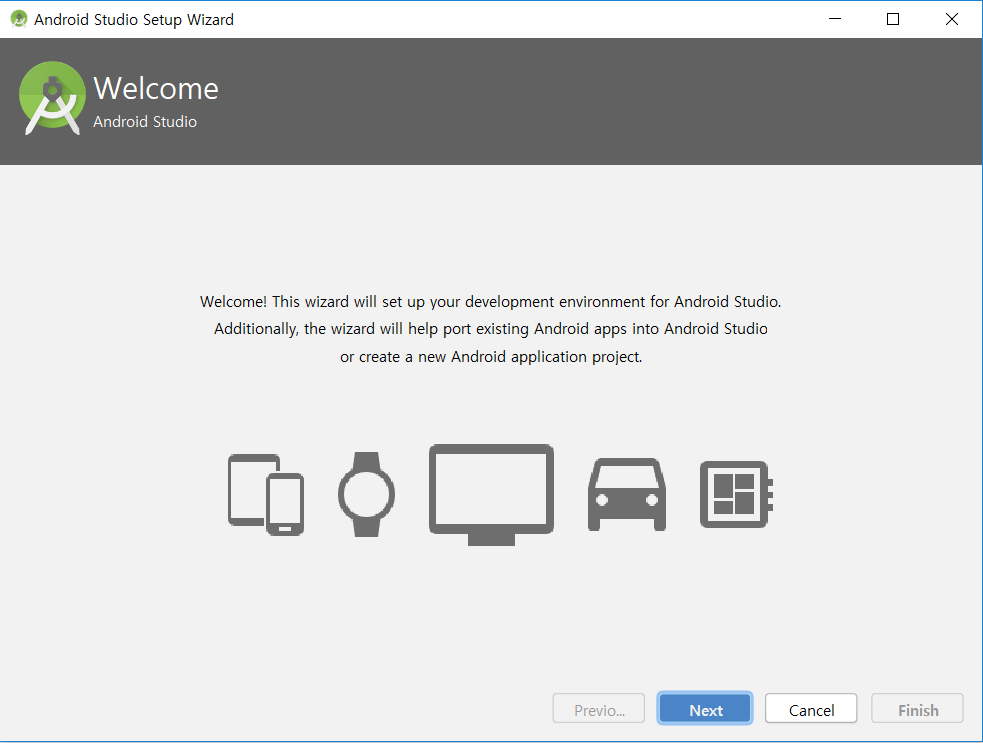Click the 'Welcome! This wizard will set up' line
The width and height of the screenshot is (983, 743).
pos(490,302)
